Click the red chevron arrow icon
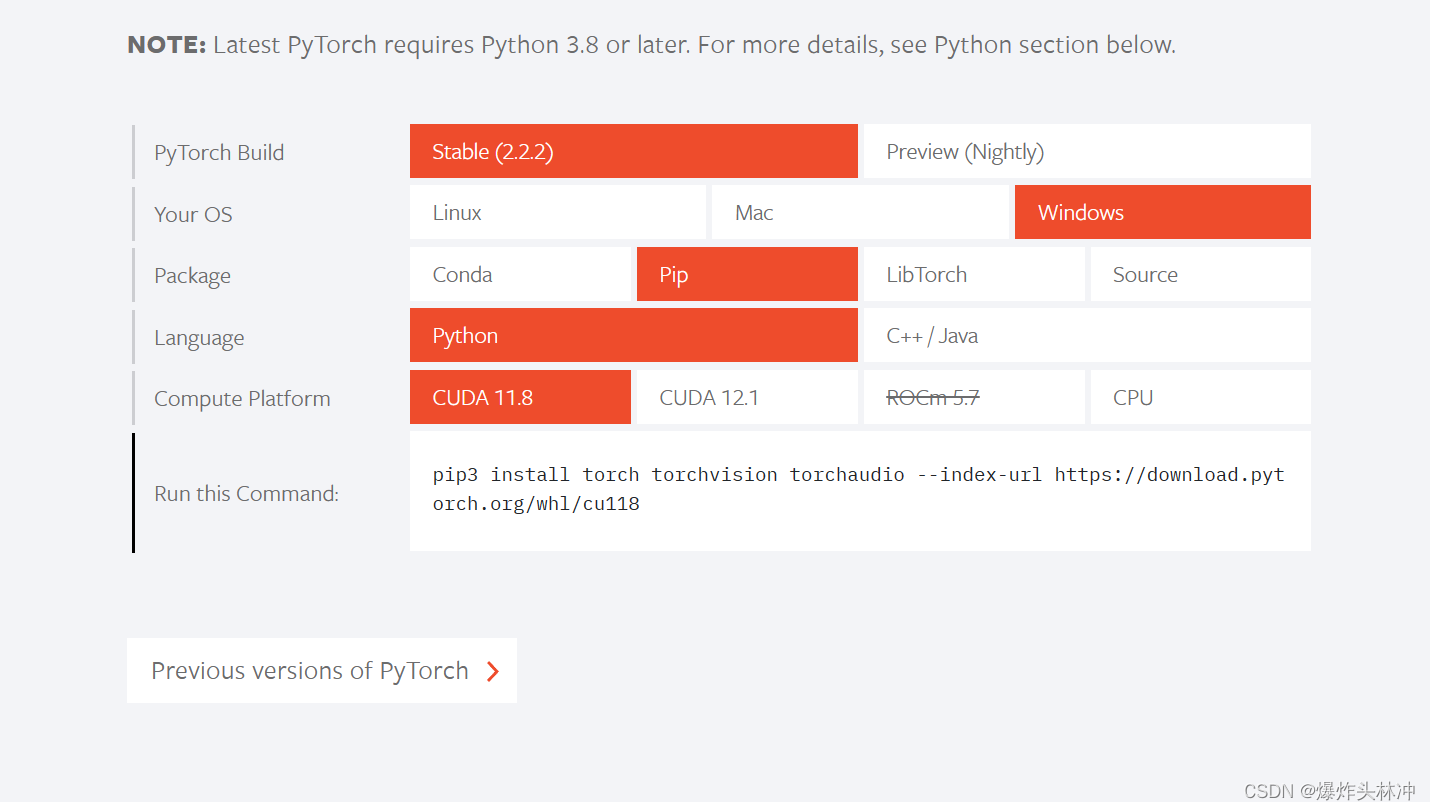 click(492, 671)
